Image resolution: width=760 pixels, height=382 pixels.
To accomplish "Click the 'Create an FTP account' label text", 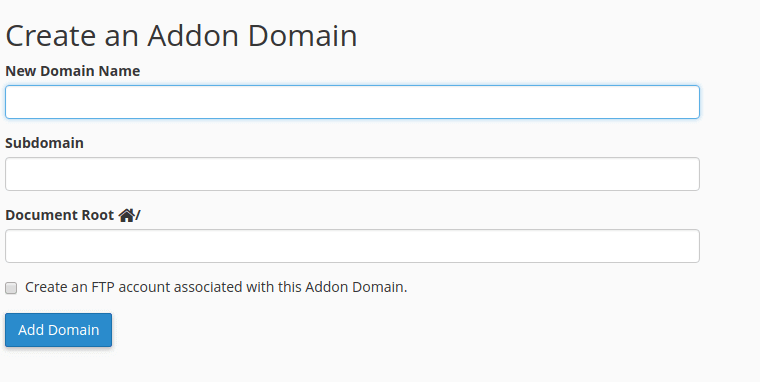I will tap(216, 287).
